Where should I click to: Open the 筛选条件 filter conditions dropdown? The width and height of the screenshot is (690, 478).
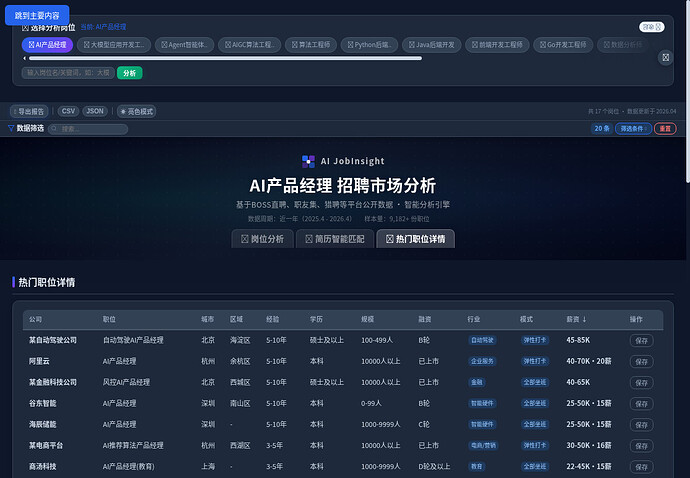tap(633, 129)
